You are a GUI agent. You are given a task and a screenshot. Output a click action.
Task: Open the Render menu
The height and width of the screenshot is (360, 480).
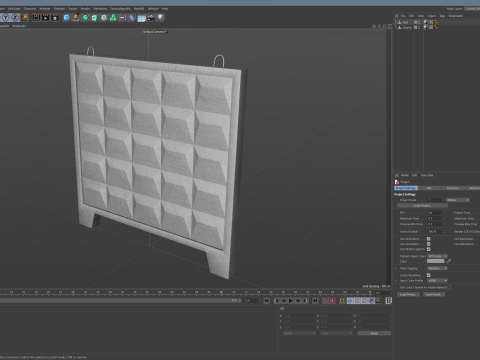pos(85,8)
